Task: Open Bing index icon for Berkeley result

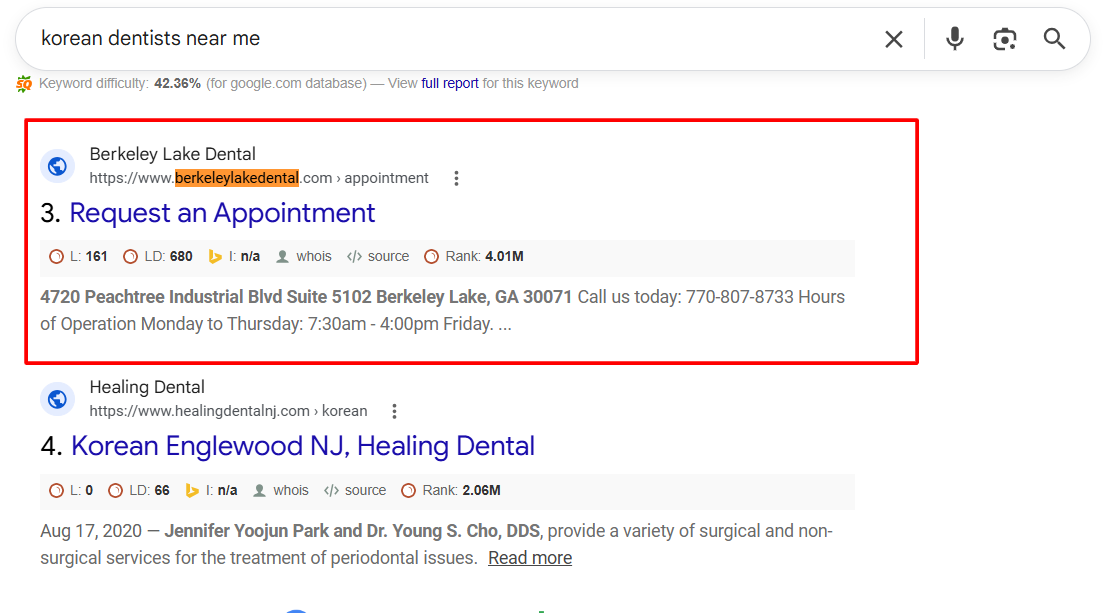Action: (215, 257)
